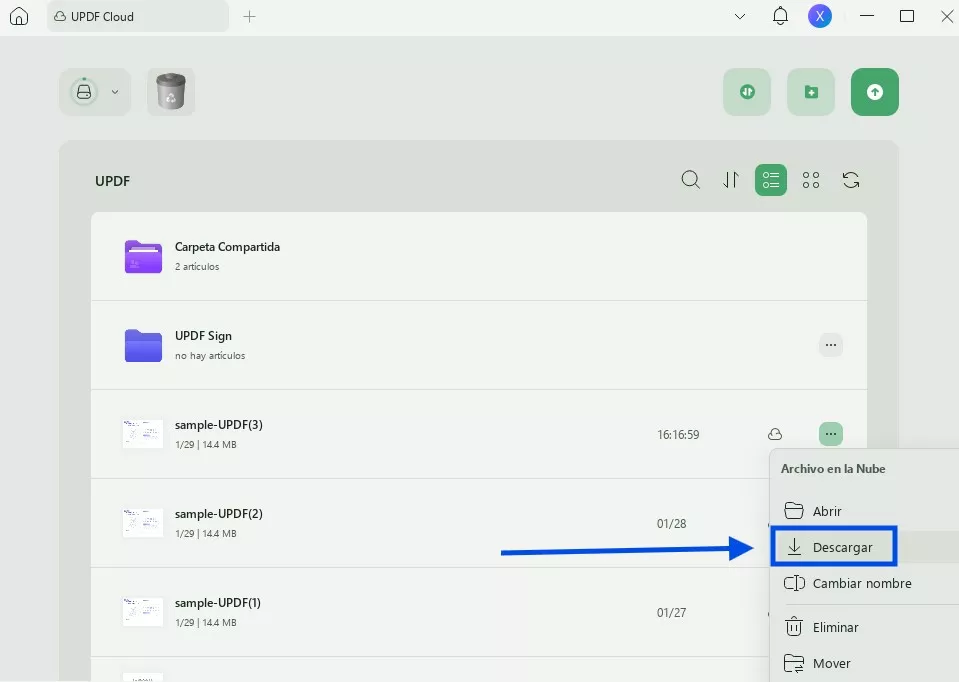Select Cambiar nombre menu entry
The height and width of the screenshot is (682, 959).
[864, 583]
